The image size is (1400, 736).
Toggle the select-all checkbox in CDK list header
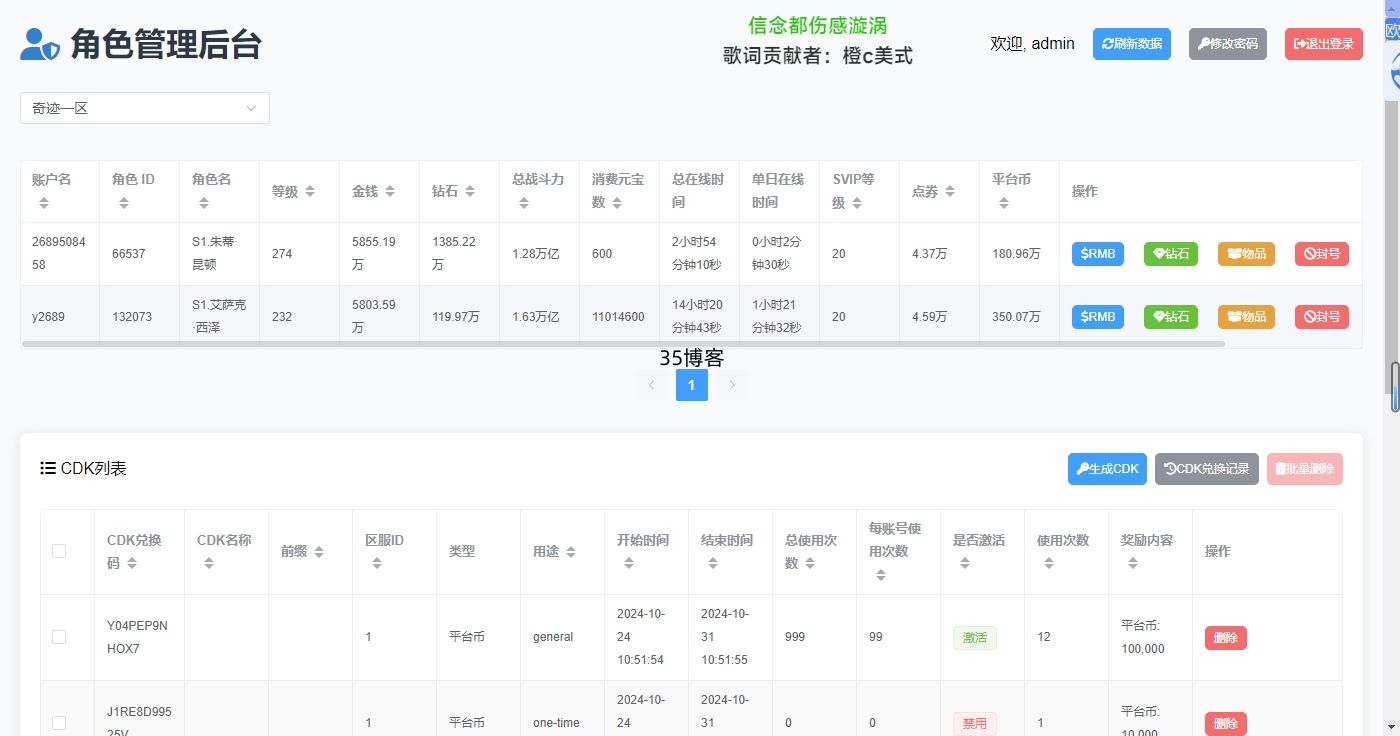click(x=58, y=550)
